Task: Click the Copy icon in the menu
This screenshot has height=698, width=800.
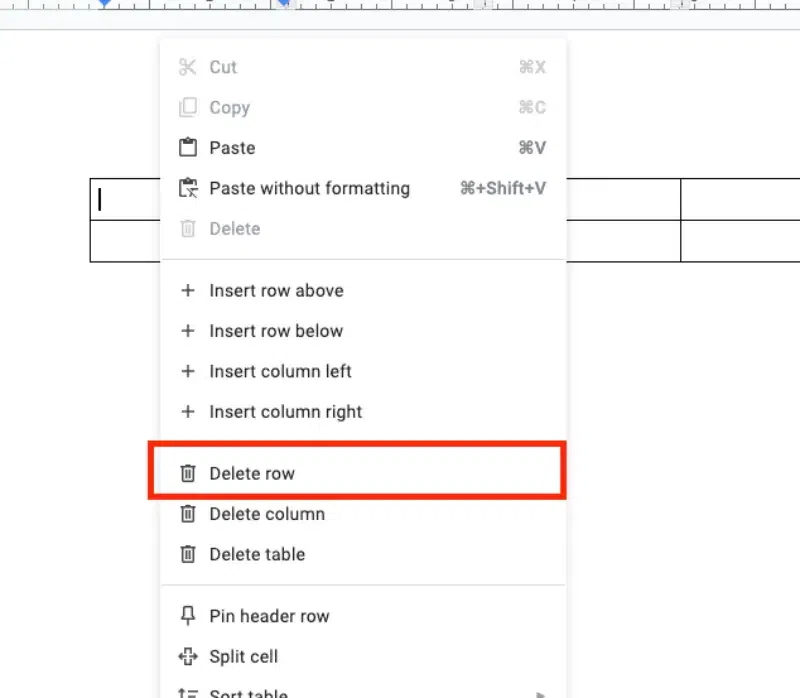Action: click(x=187, y=108)
